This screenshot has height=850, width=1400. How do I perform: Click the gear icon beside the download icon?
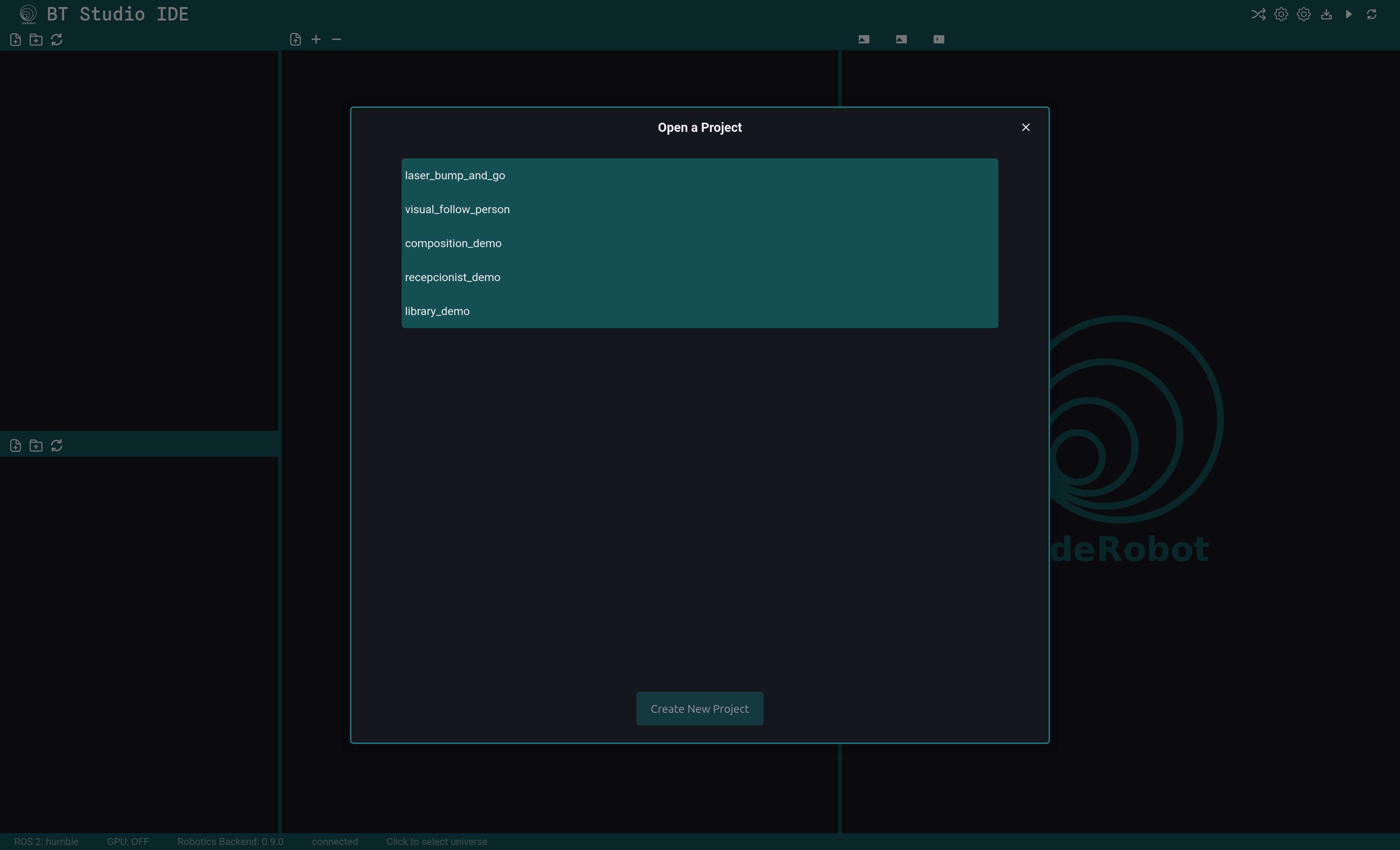click(x=1303, y=14)
